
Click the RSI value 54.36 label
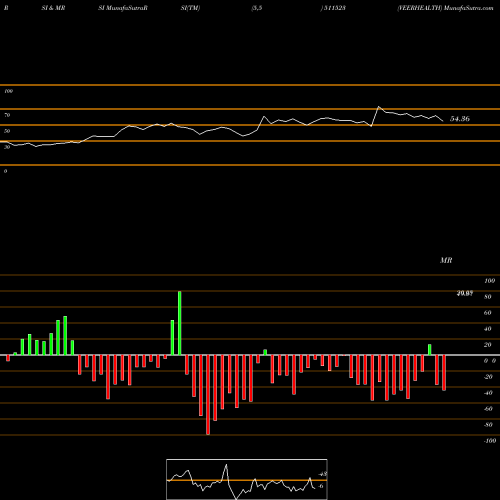[460, 119]
